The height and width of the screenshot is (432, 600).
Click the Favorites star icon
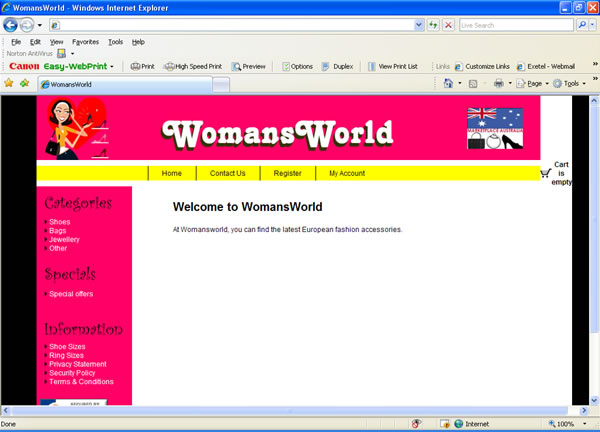[9, 84]
